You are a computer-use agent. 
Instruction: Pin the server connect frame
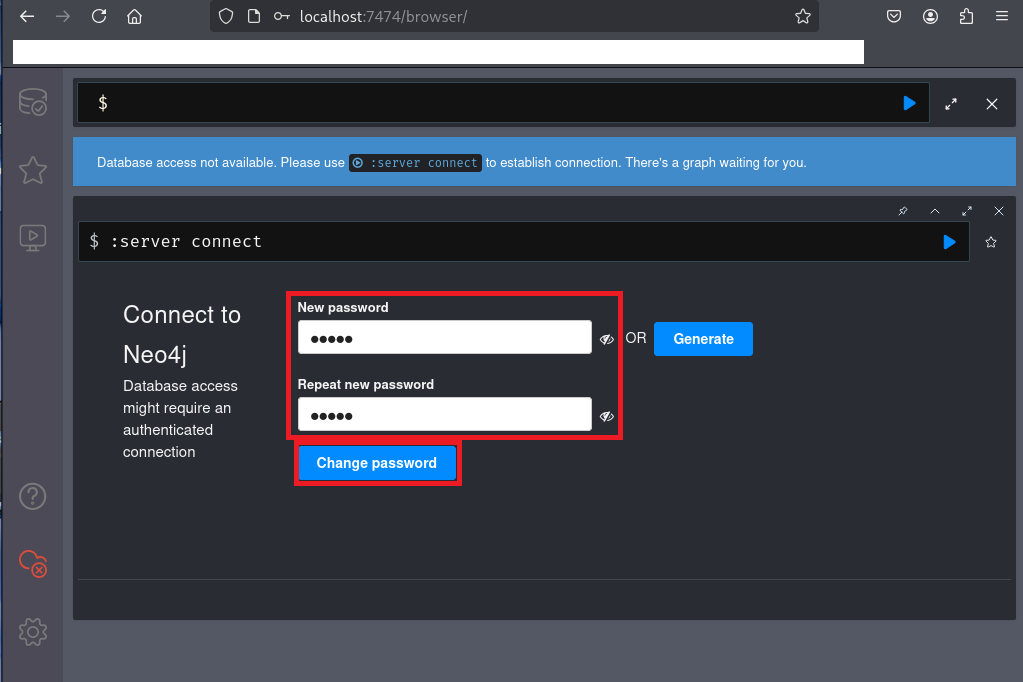(903, 211)
